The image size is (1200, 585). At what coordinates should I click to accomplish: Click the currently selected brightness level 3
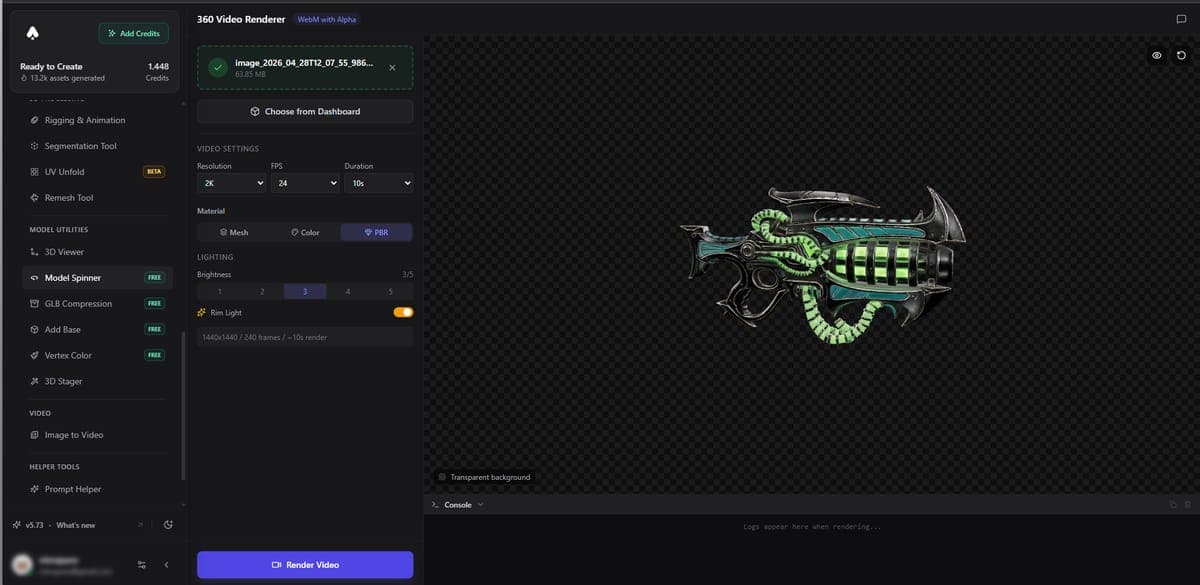tap(305, 291)
